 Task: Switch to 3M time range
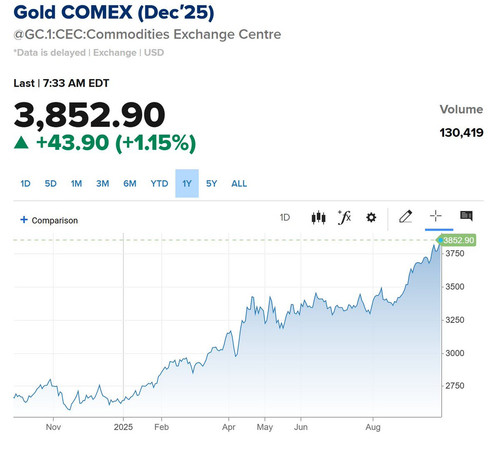click(x=103, y=184)
